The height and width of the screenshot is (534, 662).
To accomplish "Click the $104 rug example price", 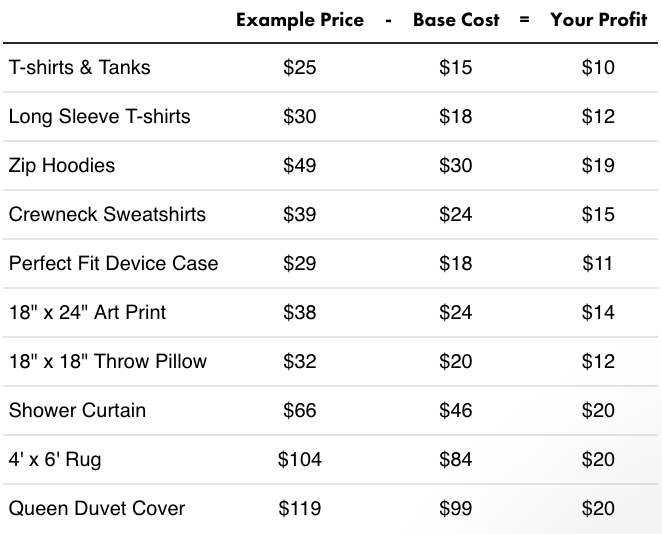I will point(300,459).
